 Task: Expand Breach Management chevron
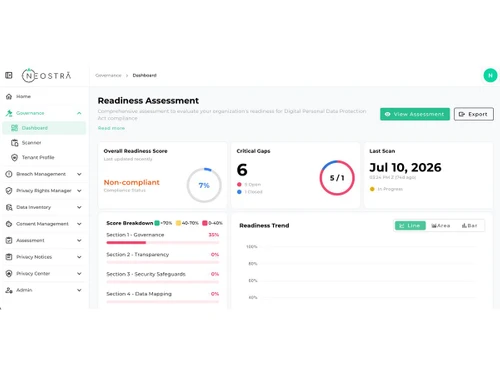pyautogui.click(x=79, y=174)
